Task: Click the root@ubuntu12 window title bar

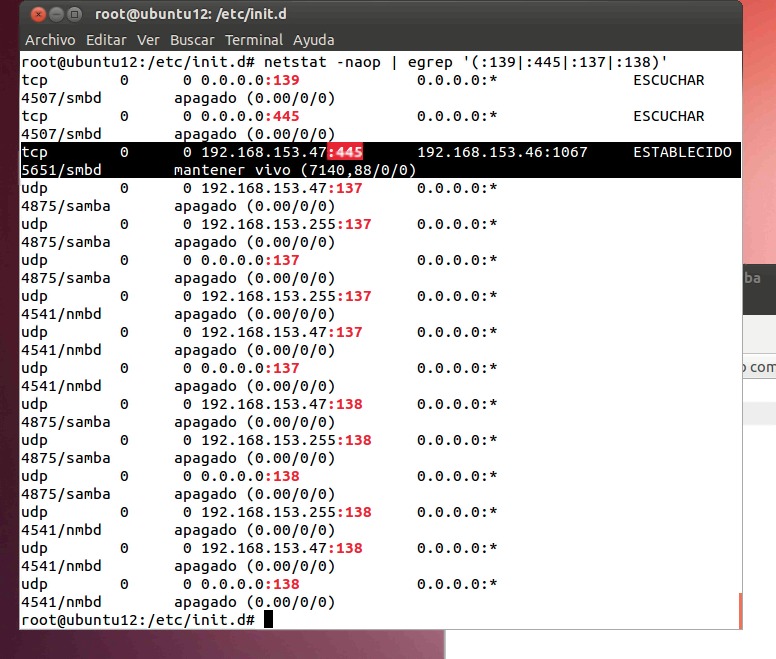Action: (x=400, y=14)
